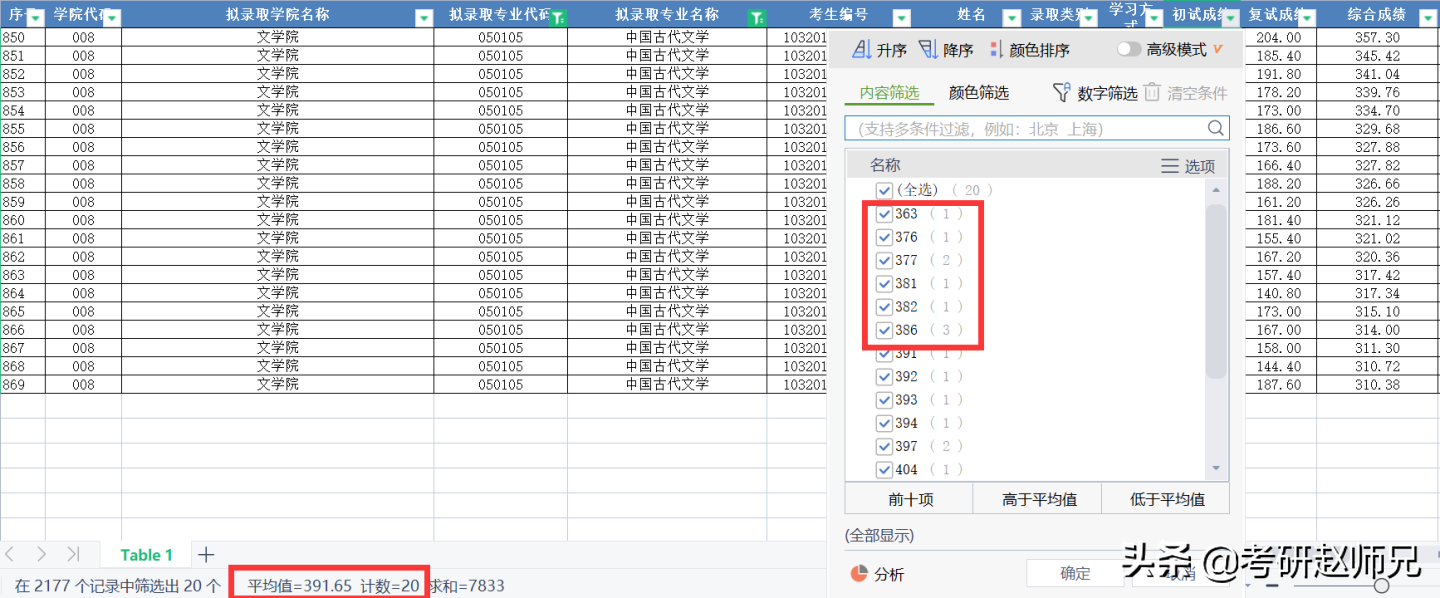The height and width of the screenshot is (598, 1440).
Task: Click the 降序 descending sort icon
Action: coord(930,48)
